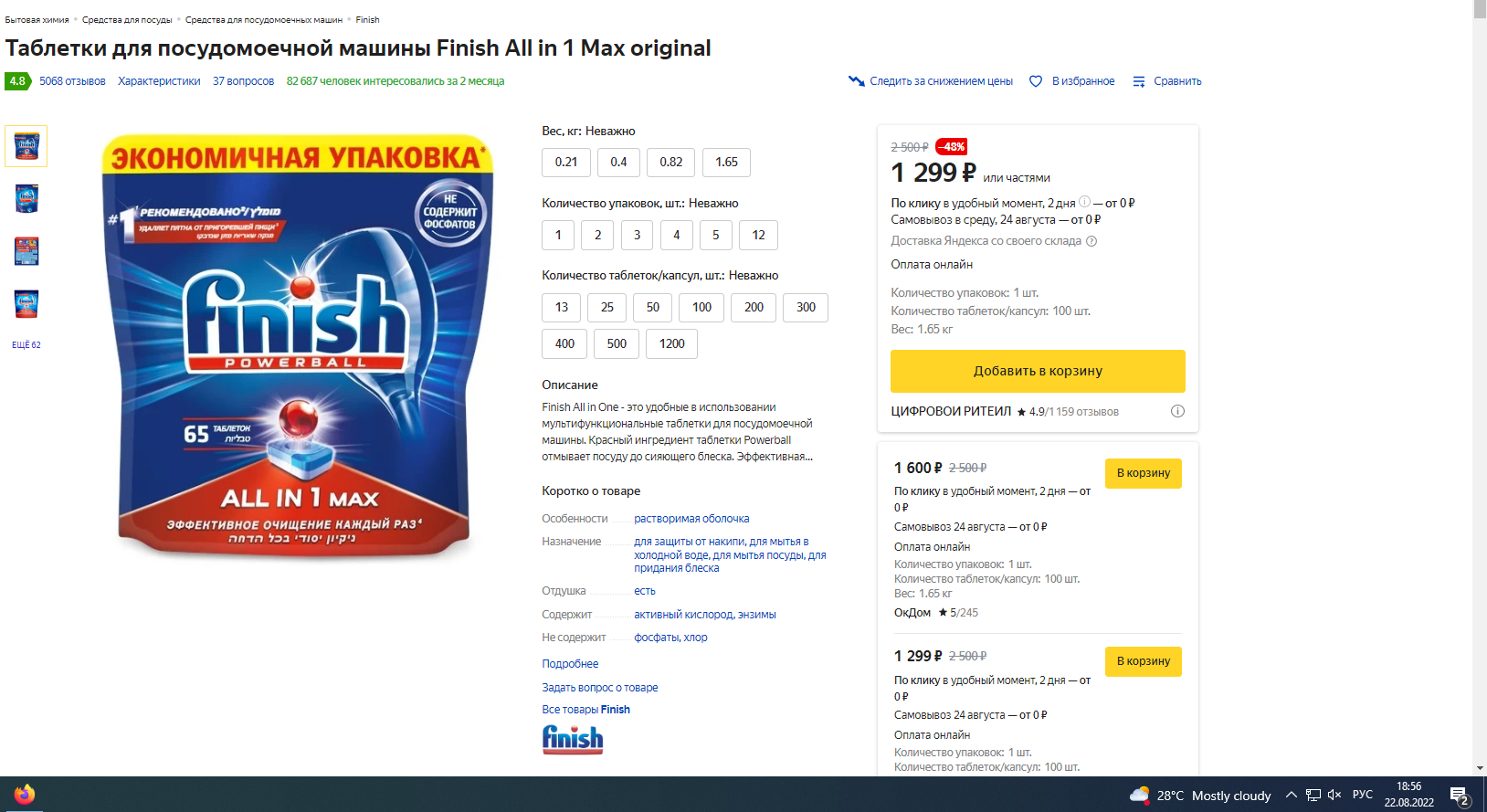Open Firefox from the taskbar

tap(25, 795)
